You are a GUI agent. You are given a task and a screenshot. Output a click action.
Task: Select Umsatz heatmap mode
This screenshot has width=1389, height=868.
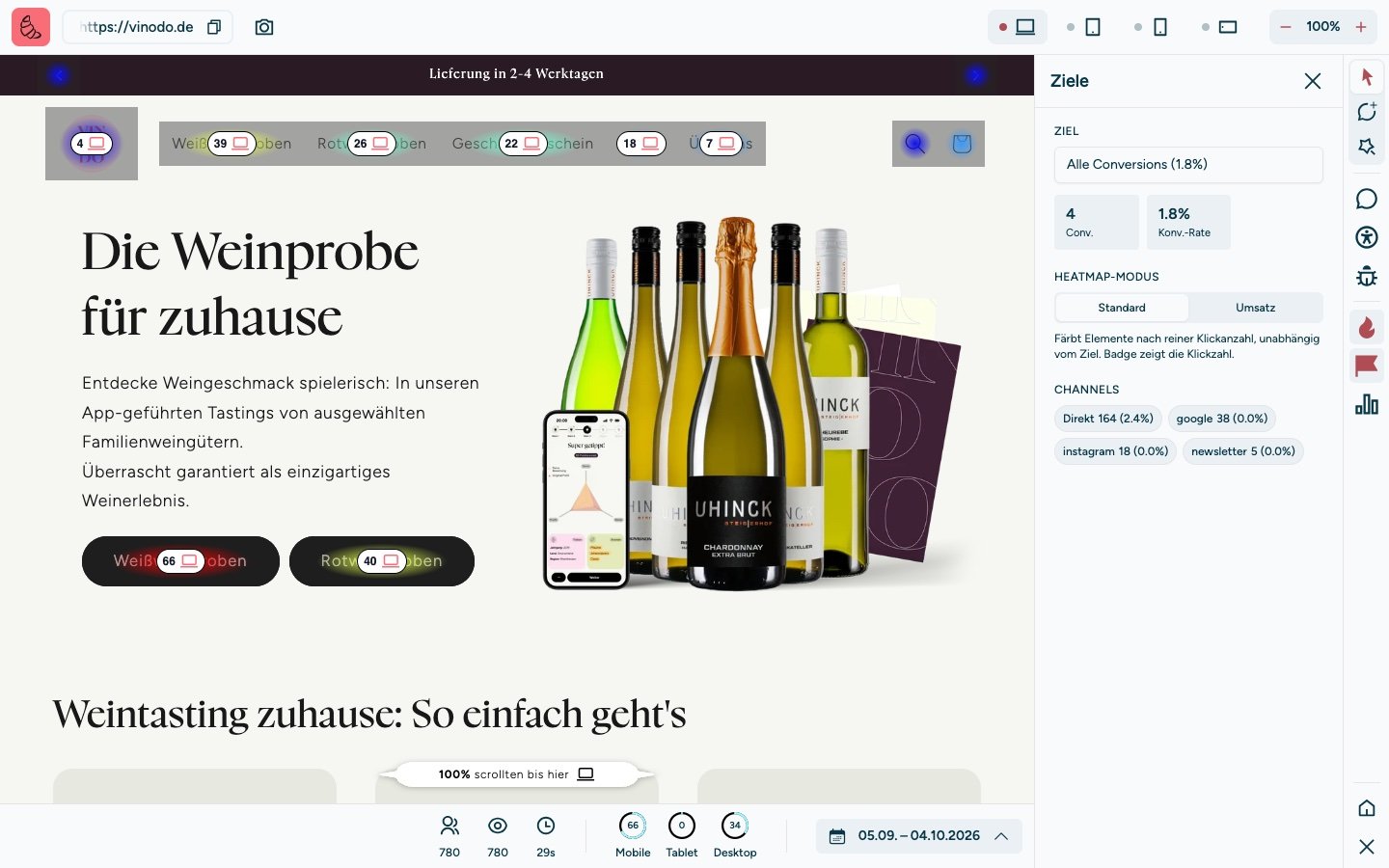pyautogui.click(x=1255, y=308)
